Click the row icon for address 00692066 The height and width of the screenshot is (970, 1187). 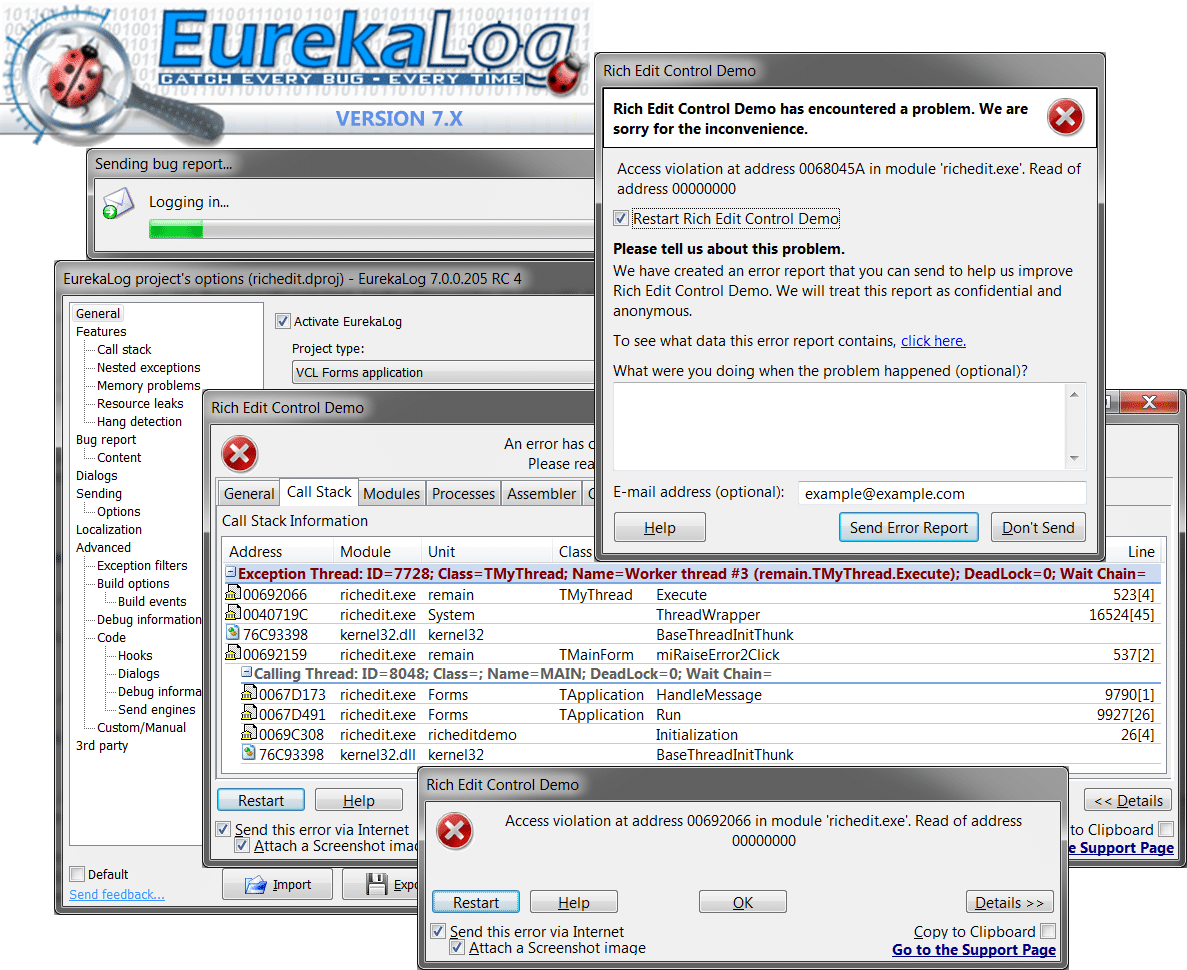click(233, 594)
